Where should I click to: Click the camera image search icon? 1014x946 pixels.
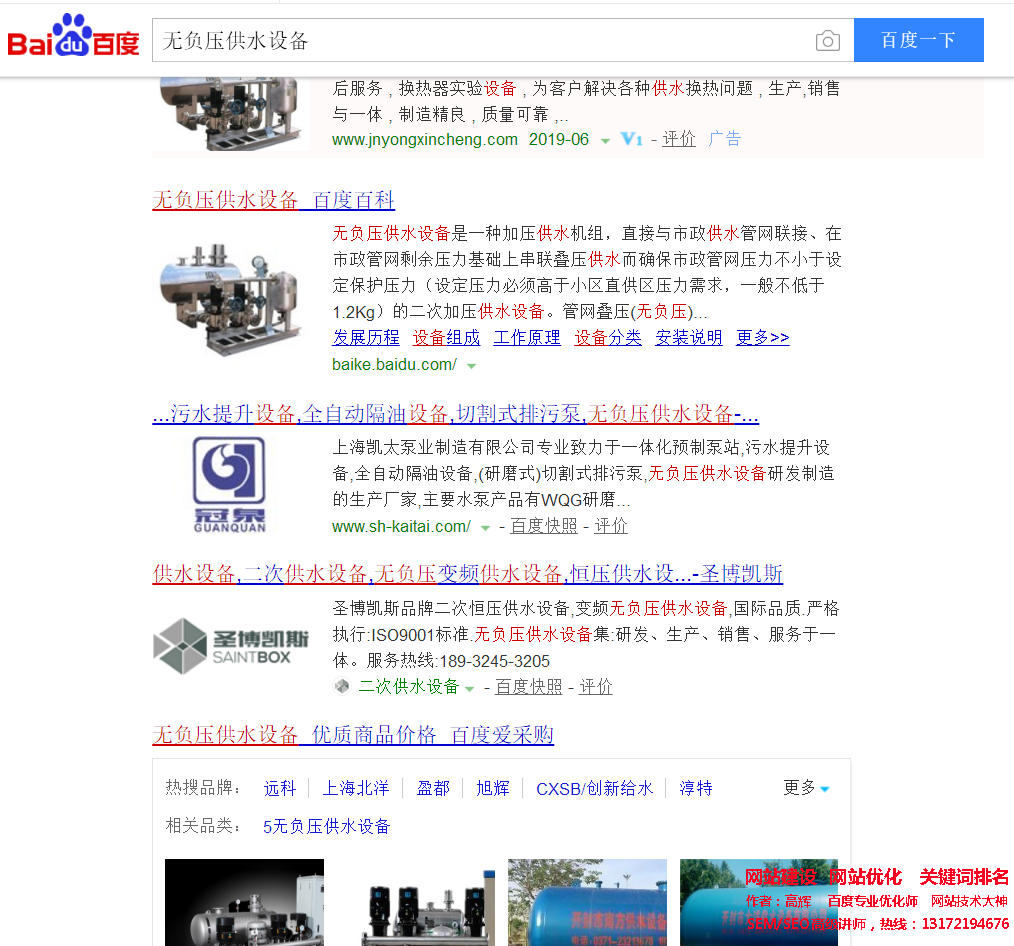click(827, 41)
